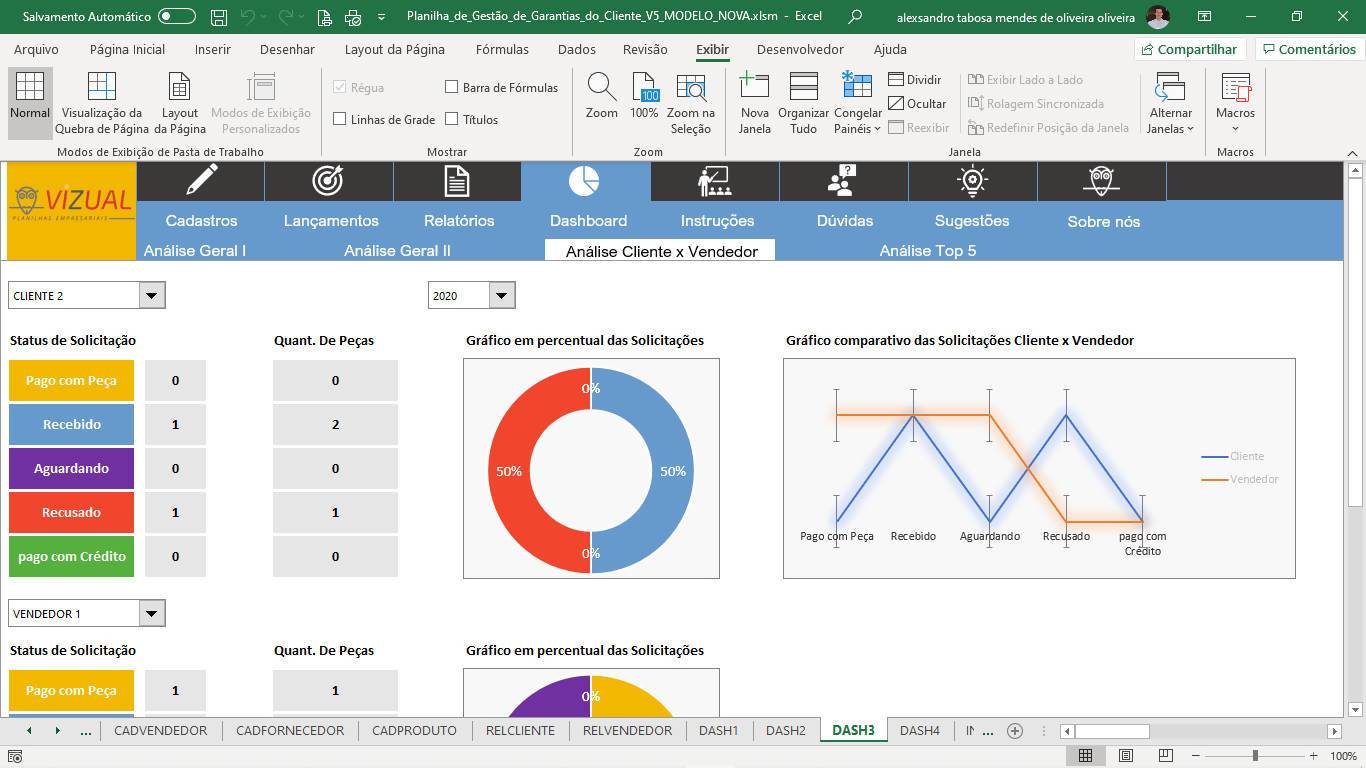Switch to Desenvolvedor ribbon tab
The image size is (1366, 768).
[x=800, y=49]
